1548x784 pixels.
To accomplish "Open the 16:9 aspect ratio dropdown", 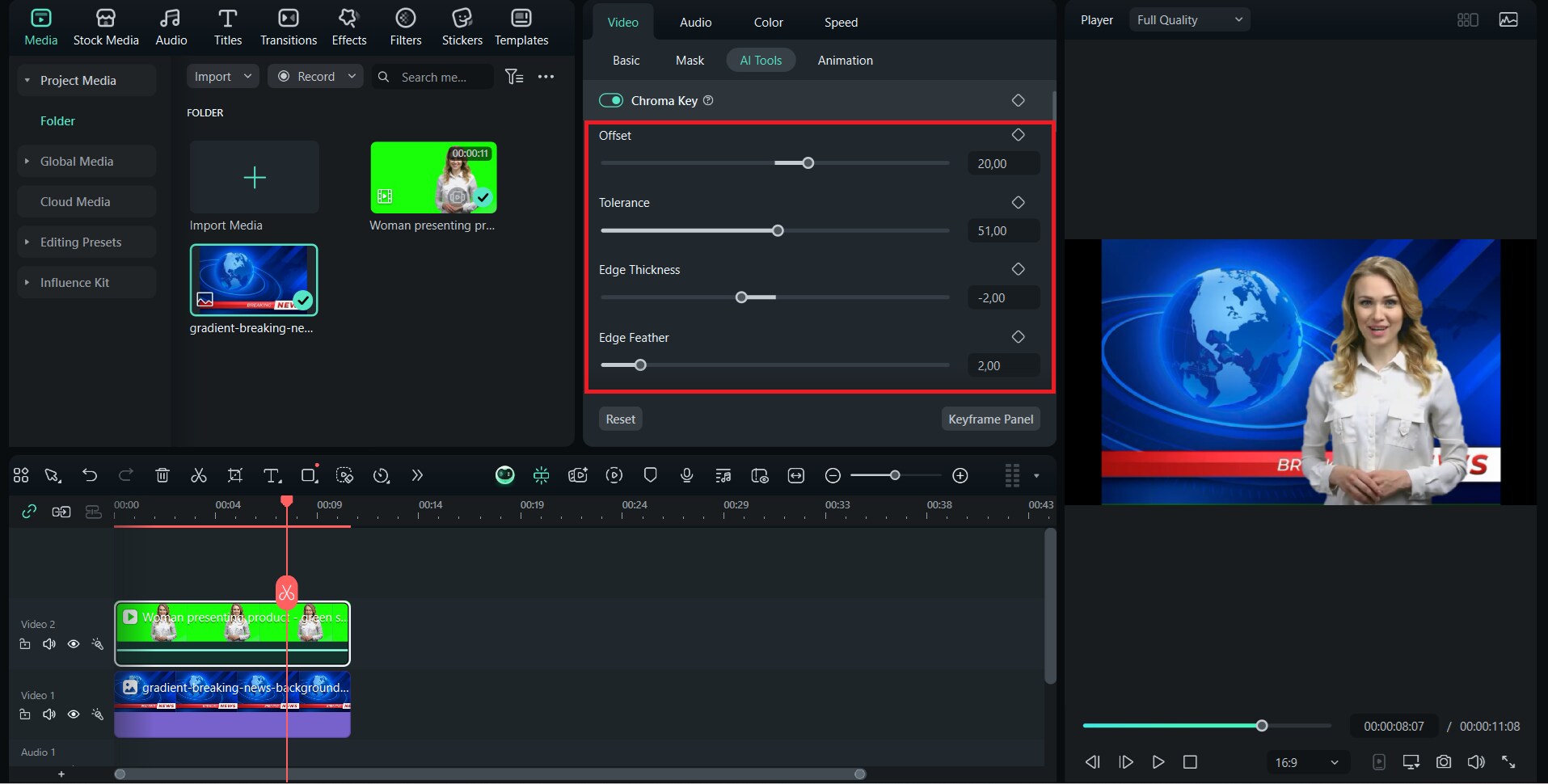I will [x=1306, y=762].
